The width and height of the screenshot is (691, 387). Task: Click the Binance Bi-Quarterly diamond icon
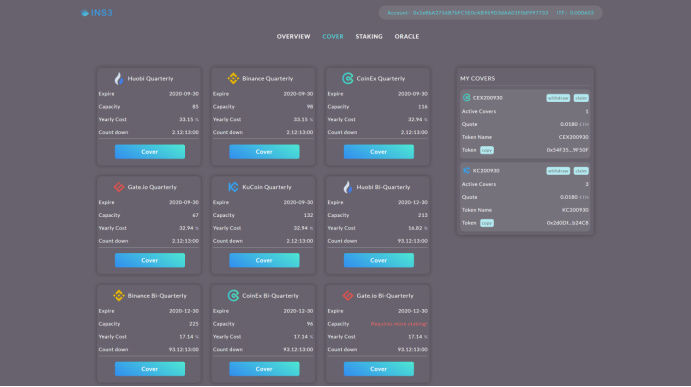click(119, 295)
